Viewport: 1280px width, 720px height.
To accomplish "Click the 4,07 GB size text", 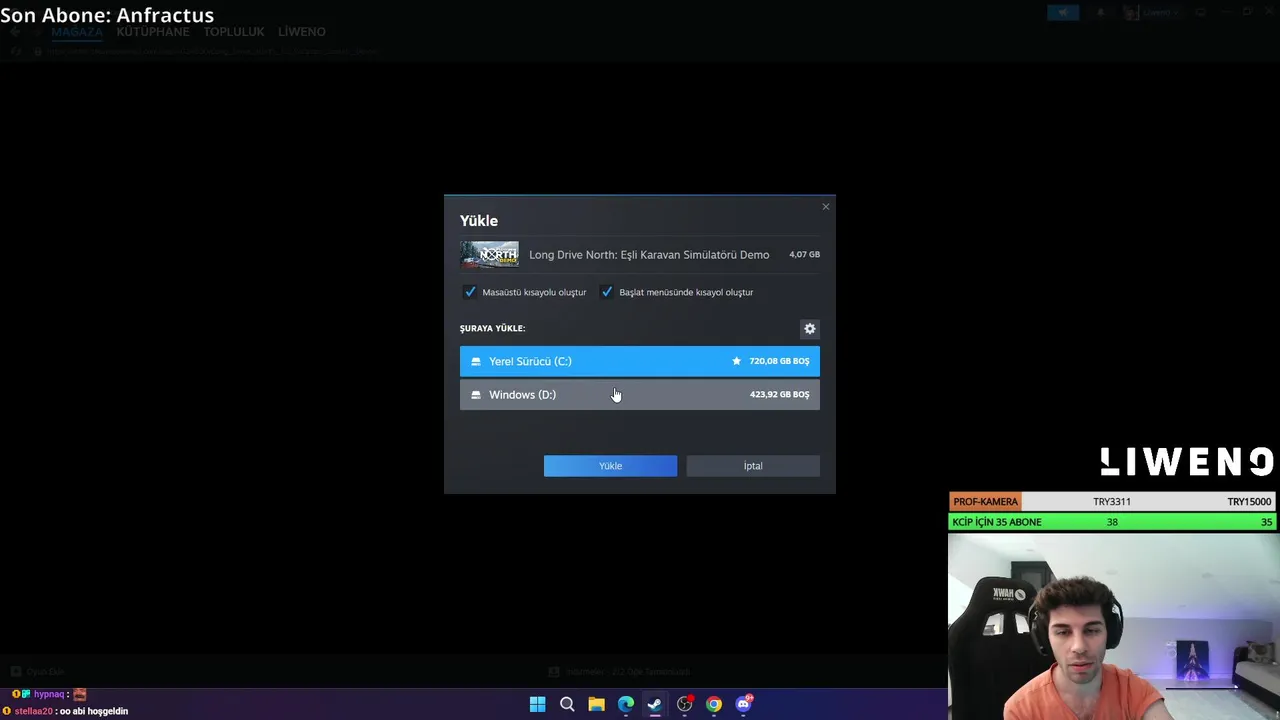I will [x=804, y=254].
